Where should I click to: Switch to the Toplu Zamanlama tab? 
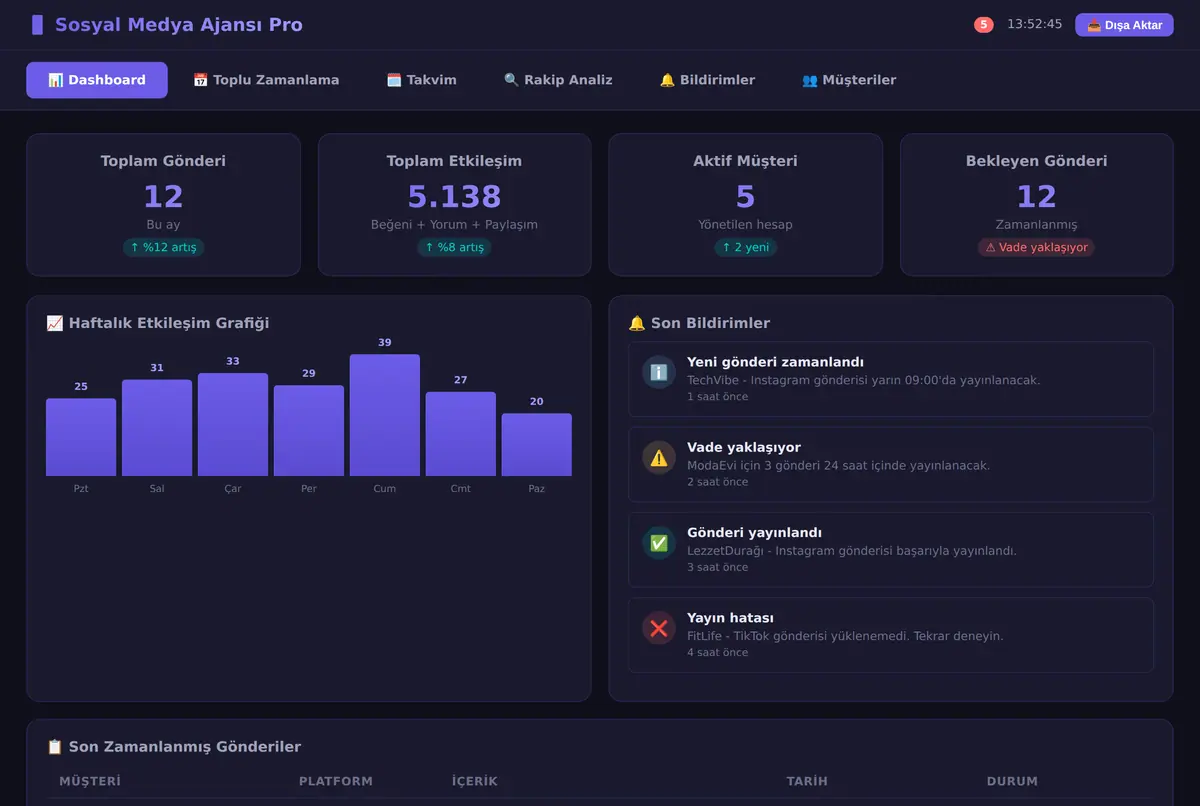266,80
